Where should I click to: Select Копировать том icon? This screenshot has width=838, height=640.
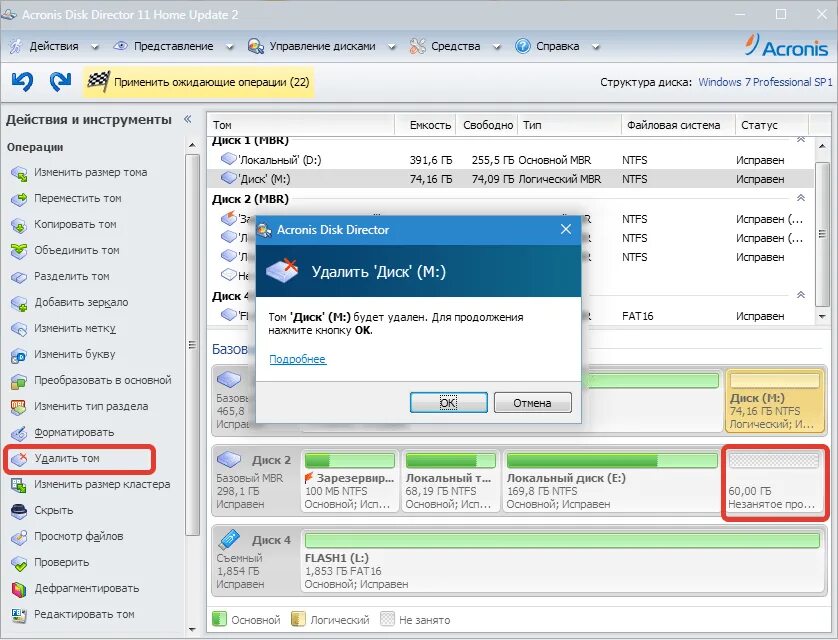click(x=19, y=225)
